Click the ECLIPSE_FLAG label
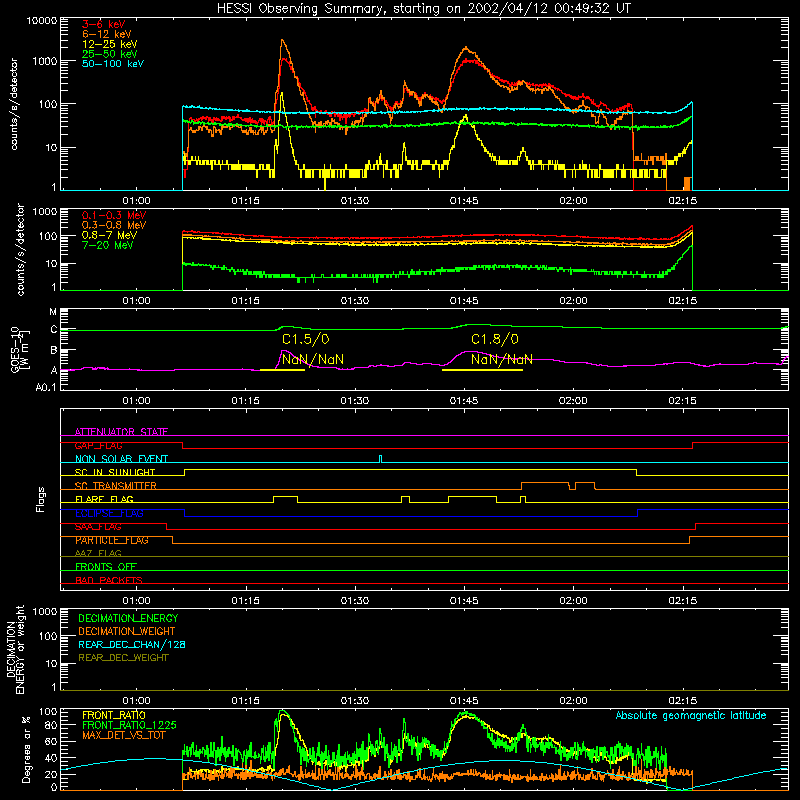The width and height of the screenshot is (800, 800). click(109, 513)
